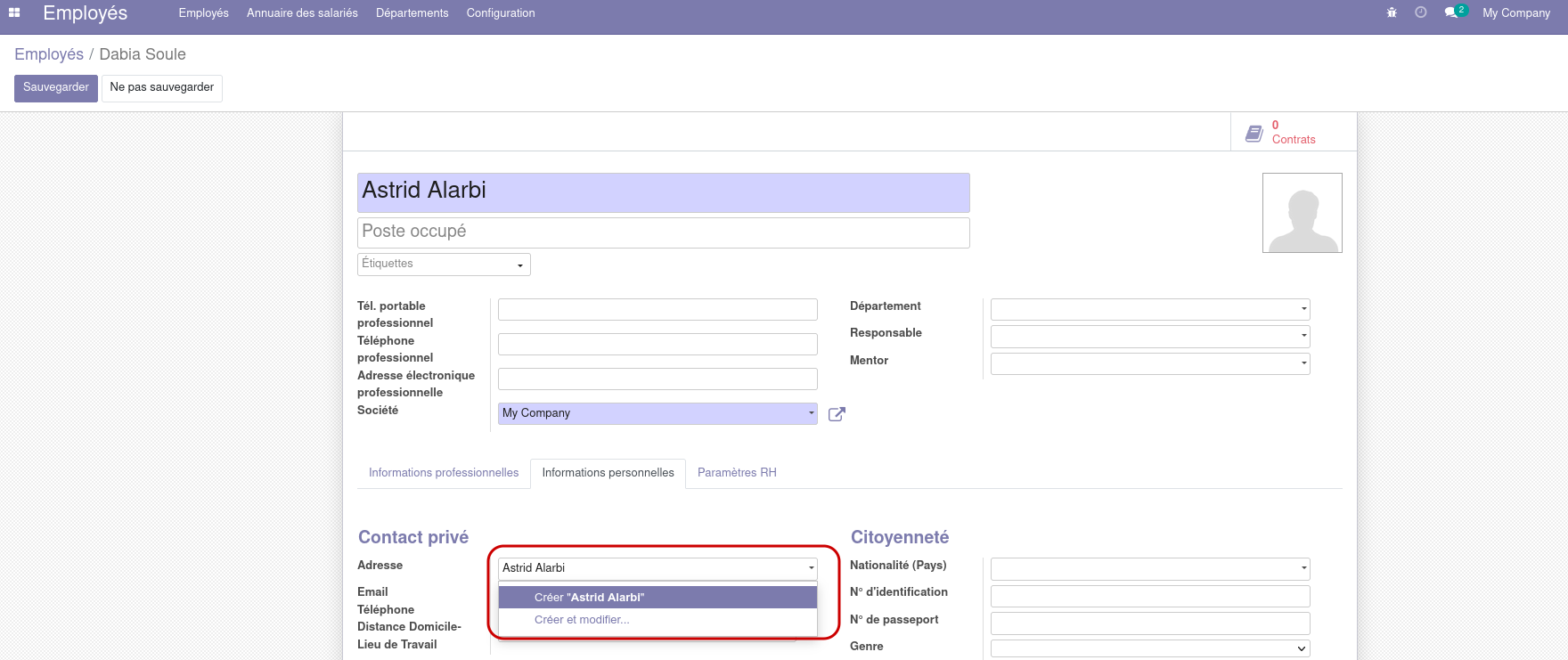Click the Poste occupé field

663,232
